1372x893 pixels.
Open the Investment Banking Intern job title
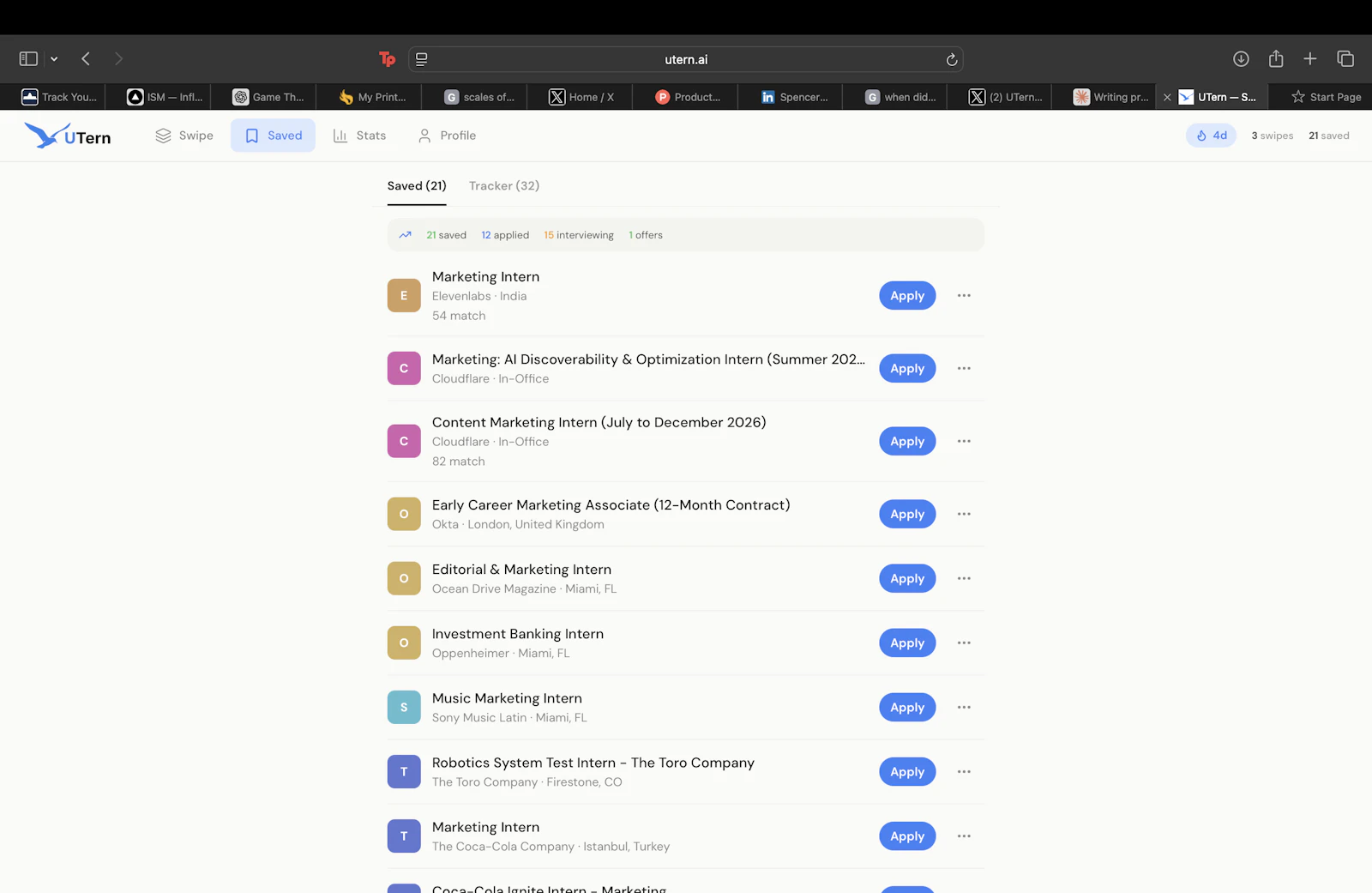point(518,634)
